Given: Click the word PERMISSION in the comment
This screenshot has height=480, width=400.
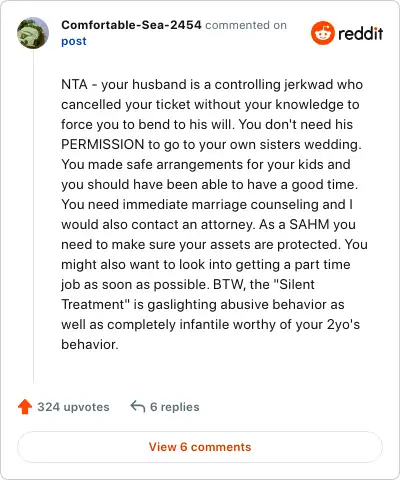Looking at the screenshot, I should pos(103,145).
